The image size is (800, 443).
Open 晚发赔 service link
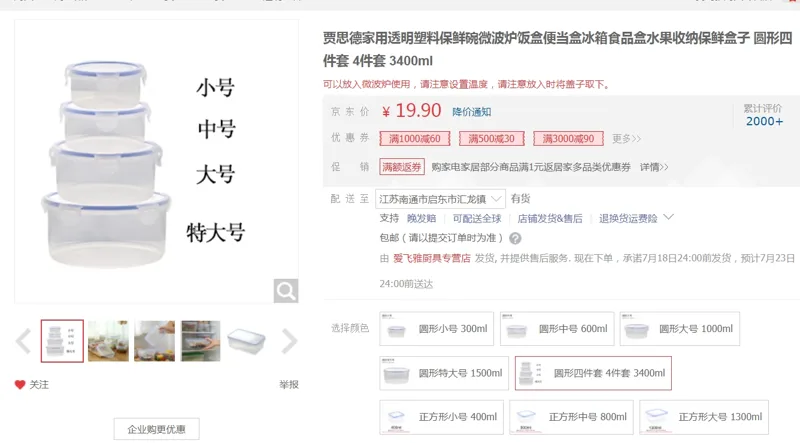pyautogui.click(x=421, y=218)
